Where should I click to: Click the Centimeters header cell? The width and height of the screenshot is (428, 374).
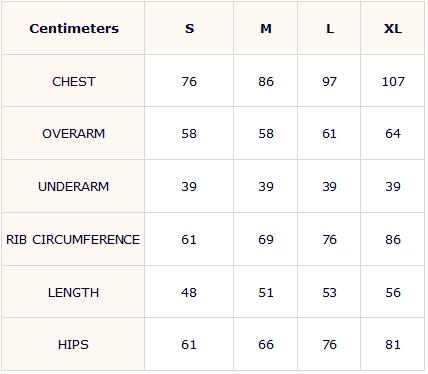pos(74,29)
